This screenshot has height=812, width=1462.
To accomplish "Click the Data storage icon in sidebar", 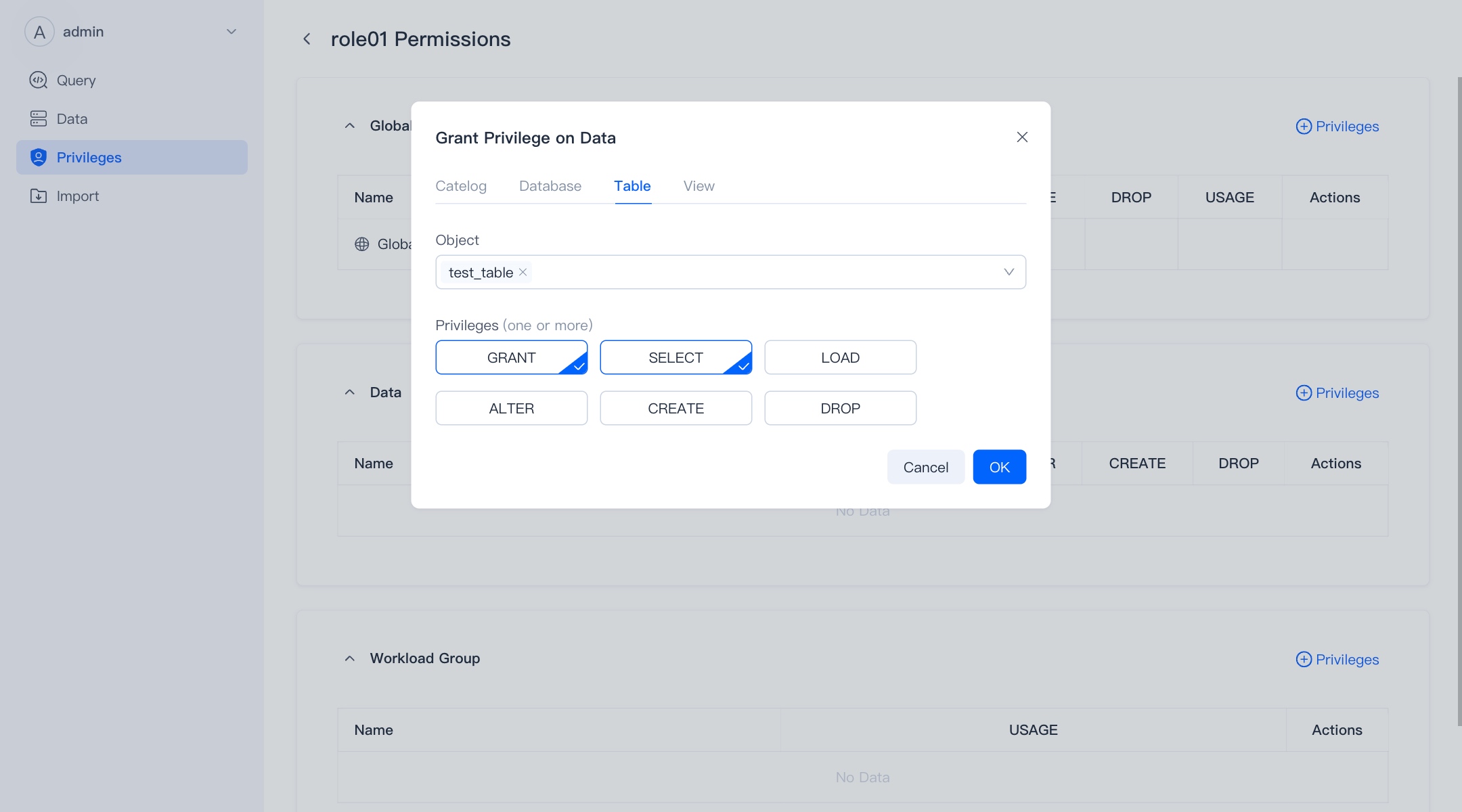I will 39,119.
